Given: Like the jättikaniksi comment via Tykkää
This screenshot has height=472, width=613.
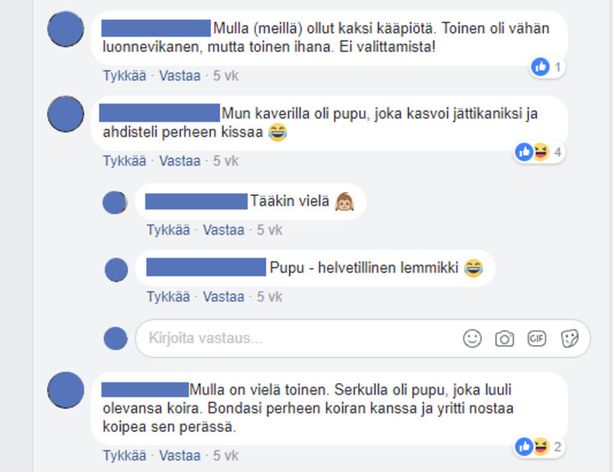Looking at the screenshot, I should coord(124,161).
